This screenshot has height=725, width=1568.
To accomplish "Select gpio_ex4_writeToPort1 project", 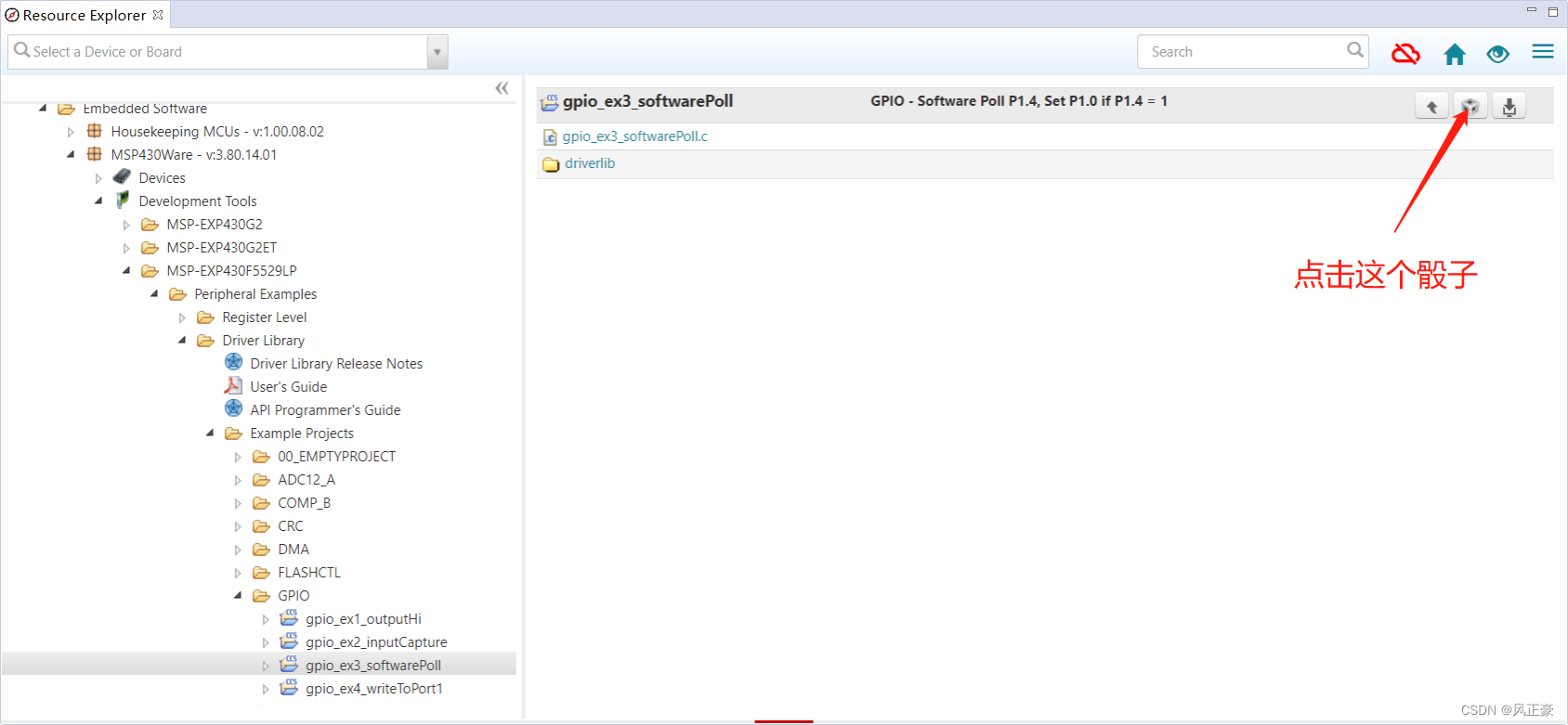I will [374, 689].
